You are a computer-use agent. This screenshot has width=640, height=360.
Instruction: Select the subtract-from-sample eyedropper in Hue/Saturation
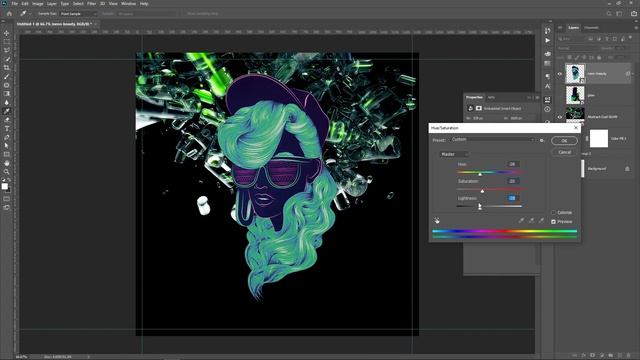[x=541, y=220]
